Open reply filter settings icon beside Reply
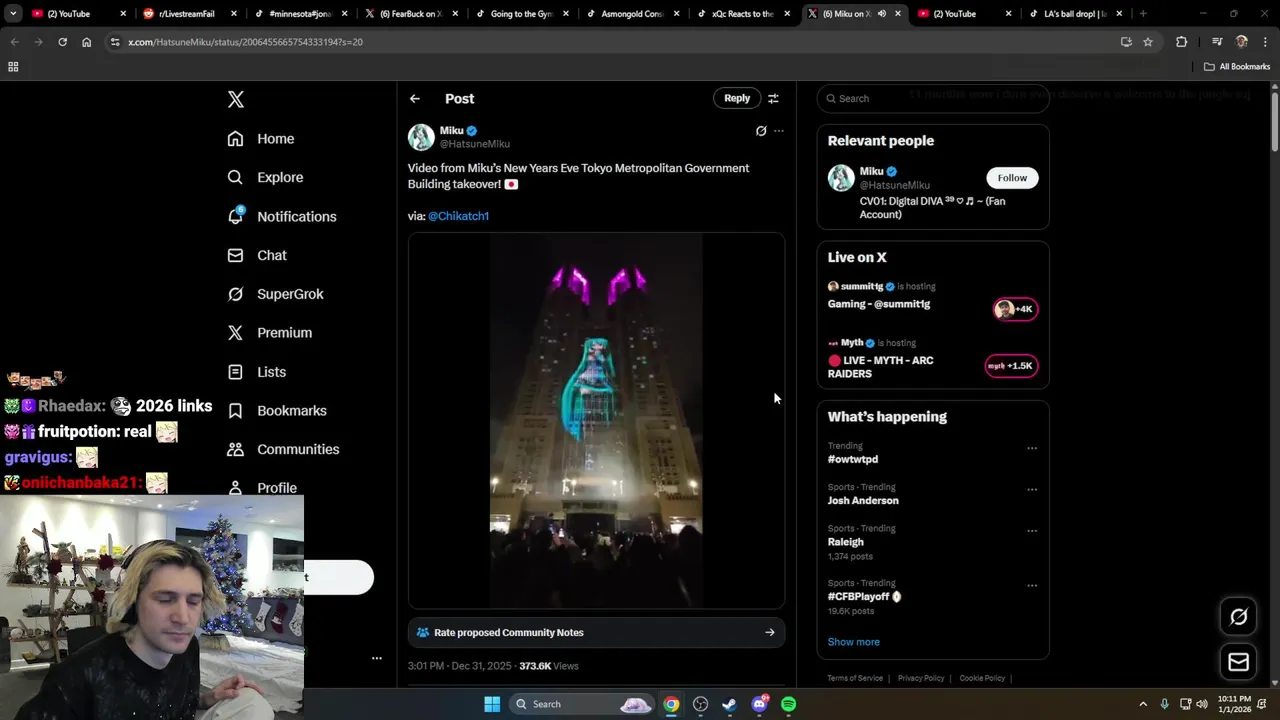 (773, 98)
